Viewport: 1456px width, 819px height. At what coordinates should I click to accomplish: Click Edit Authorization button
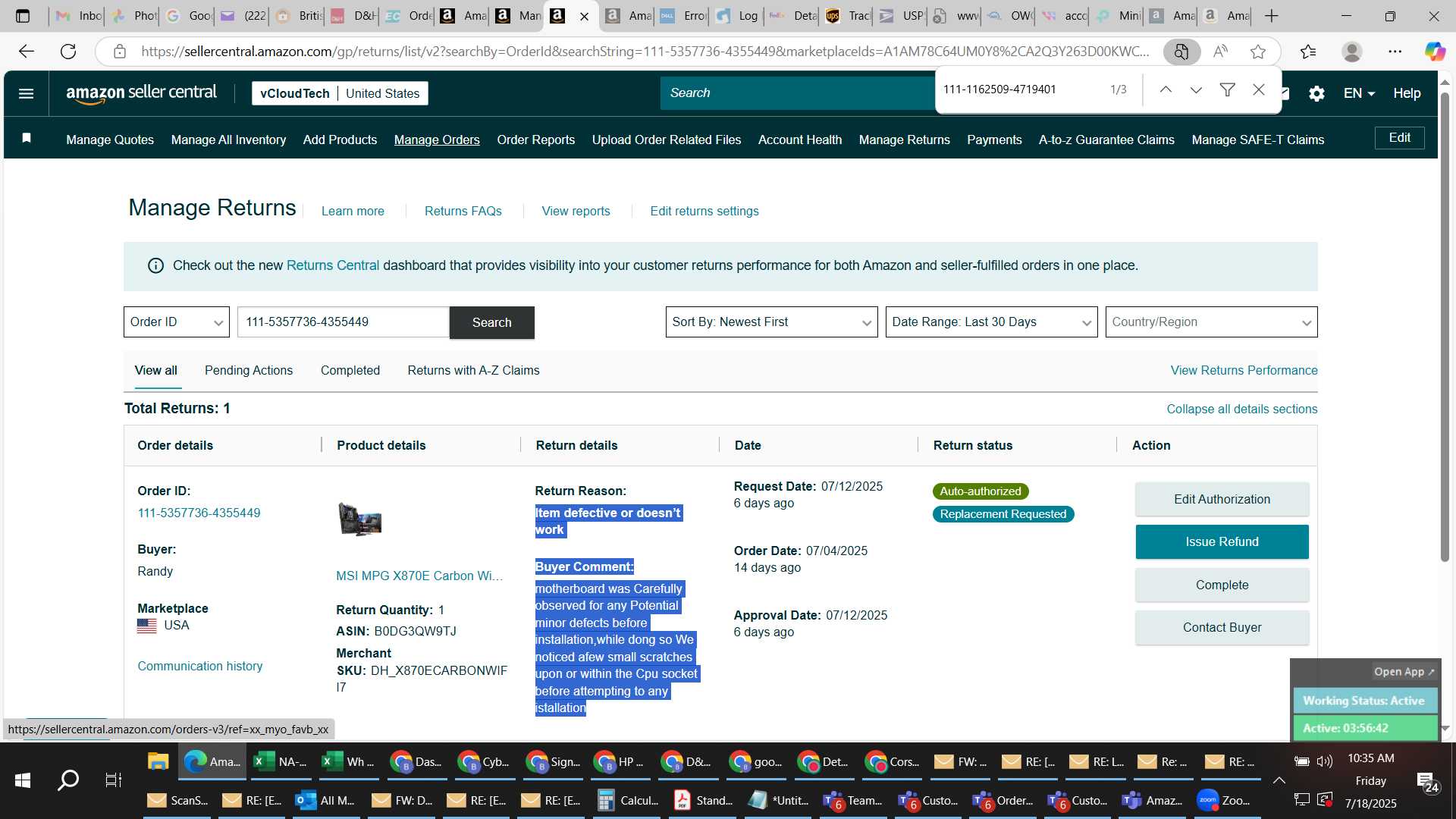(1222, 499)
